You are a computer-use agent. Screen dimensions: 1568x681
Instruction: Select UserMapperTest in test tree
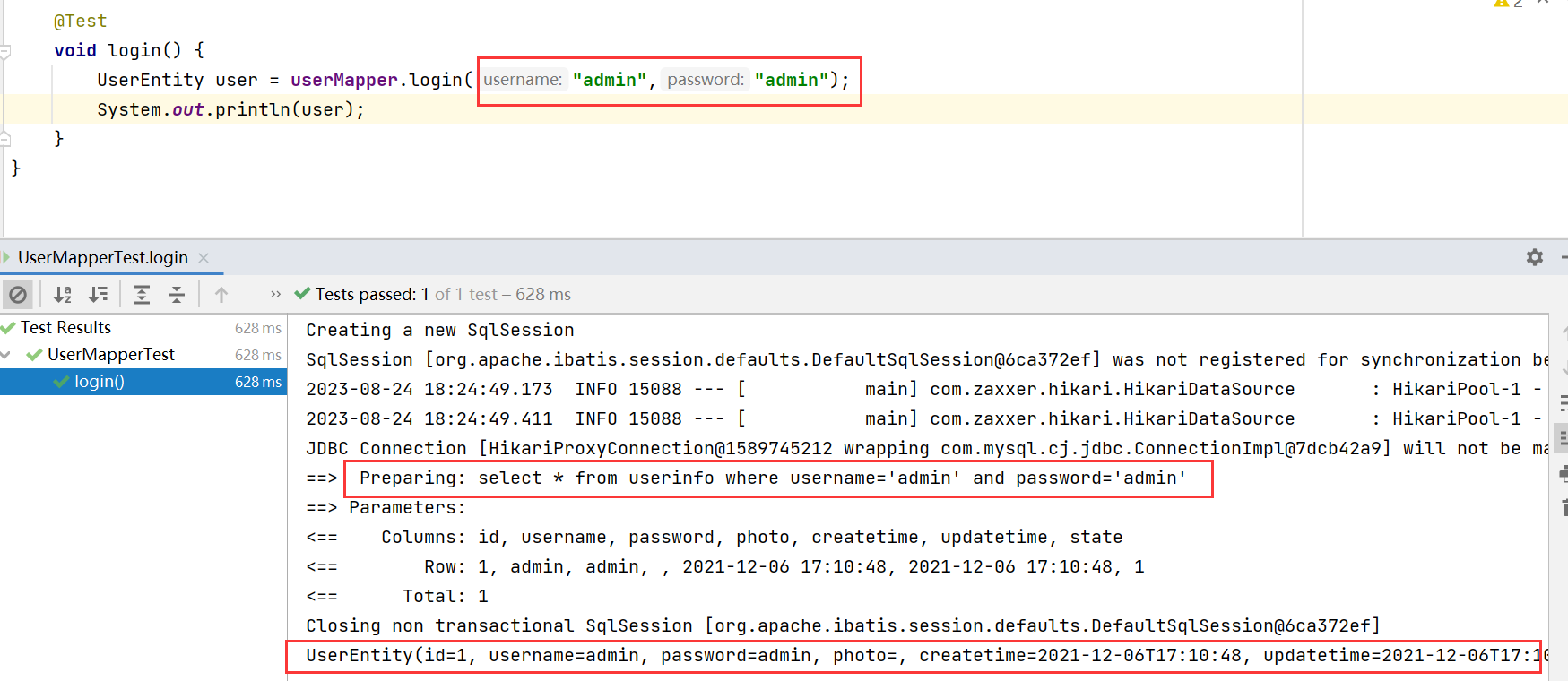pyautogui.click(x=111, y=355)
